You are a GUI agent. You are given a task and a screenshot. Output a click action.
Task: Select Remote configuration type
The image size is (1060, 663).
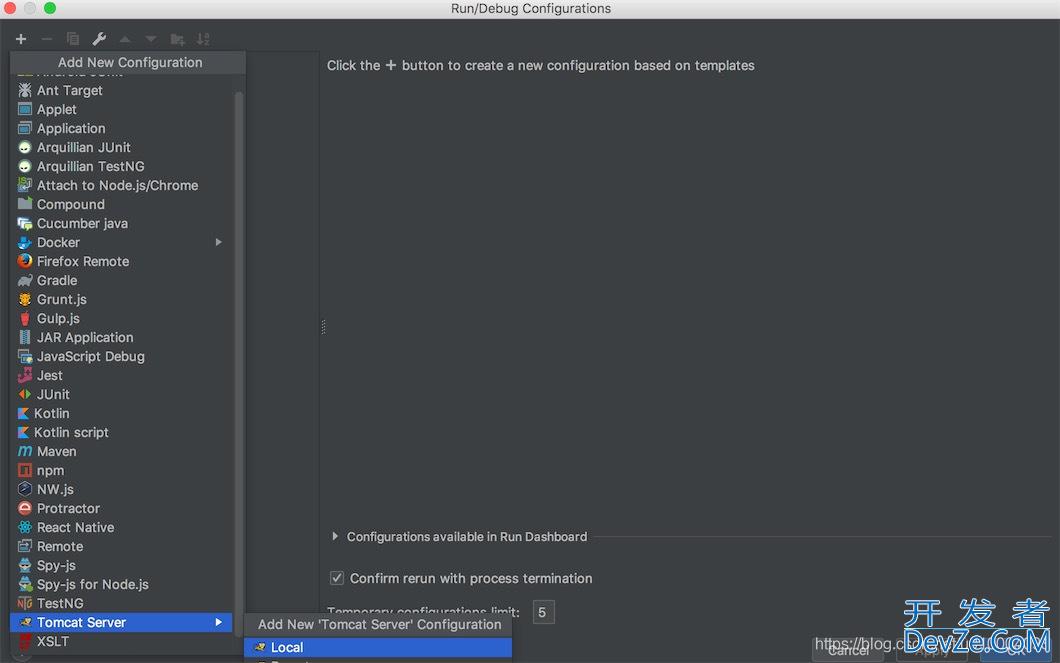click(x=122, y=546)
